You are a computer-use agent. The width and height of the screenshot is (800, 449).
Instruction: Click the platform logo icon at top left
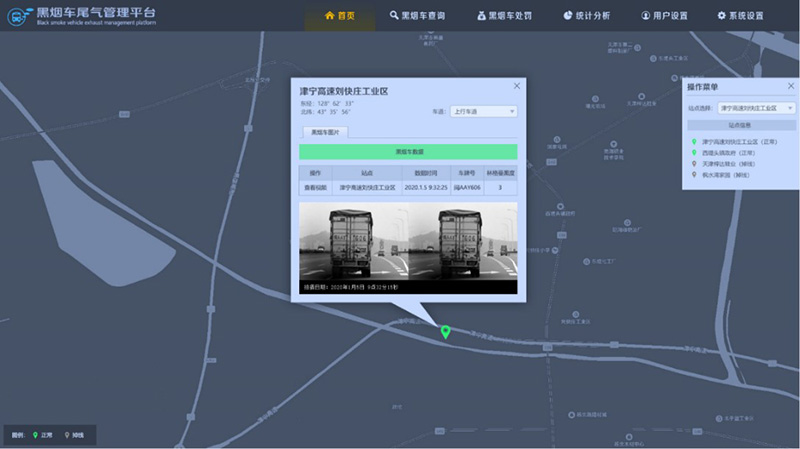pos(18,16)
